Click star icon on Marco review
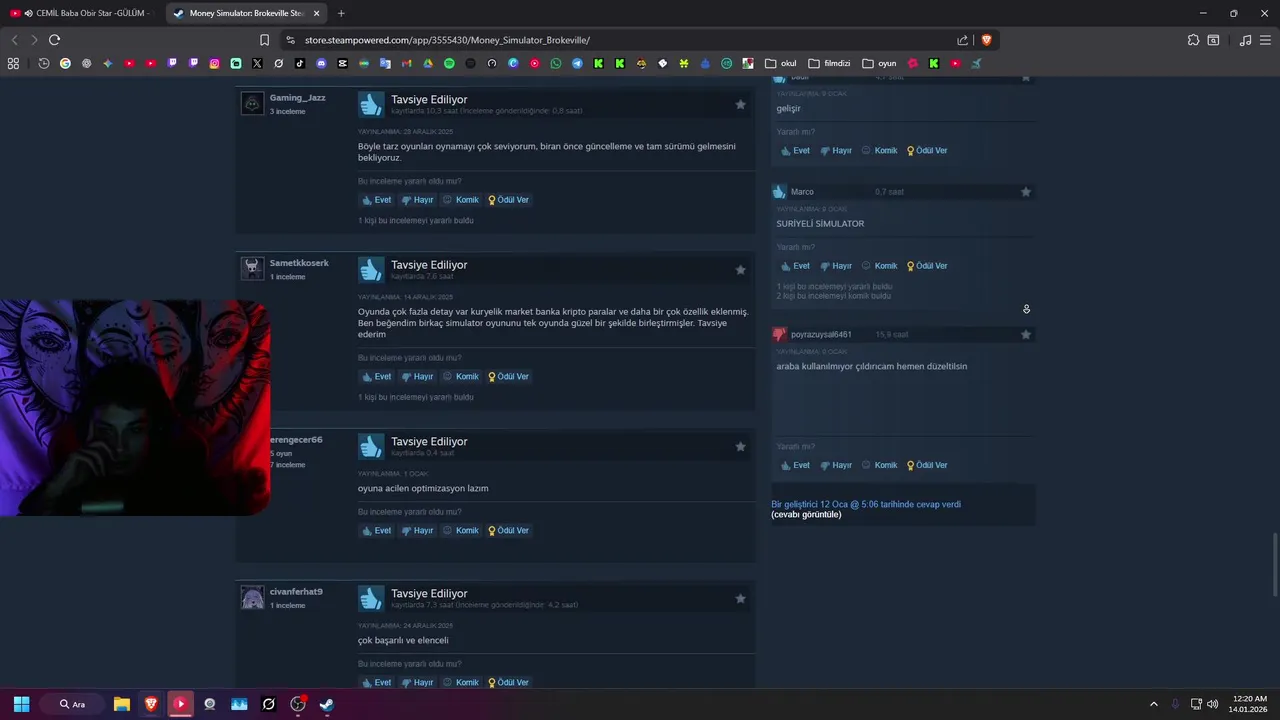The height and width of the screenshot is (720, 1280). [1025, 191]
